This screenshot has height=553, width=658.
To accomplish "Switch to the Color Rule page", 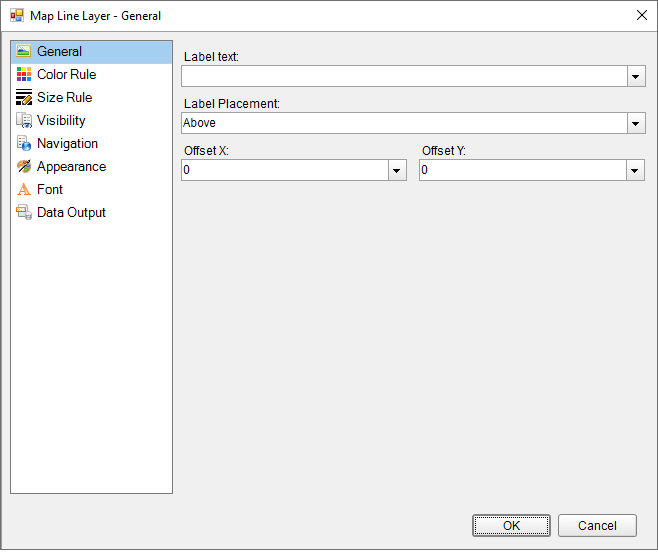I will 91,75.
